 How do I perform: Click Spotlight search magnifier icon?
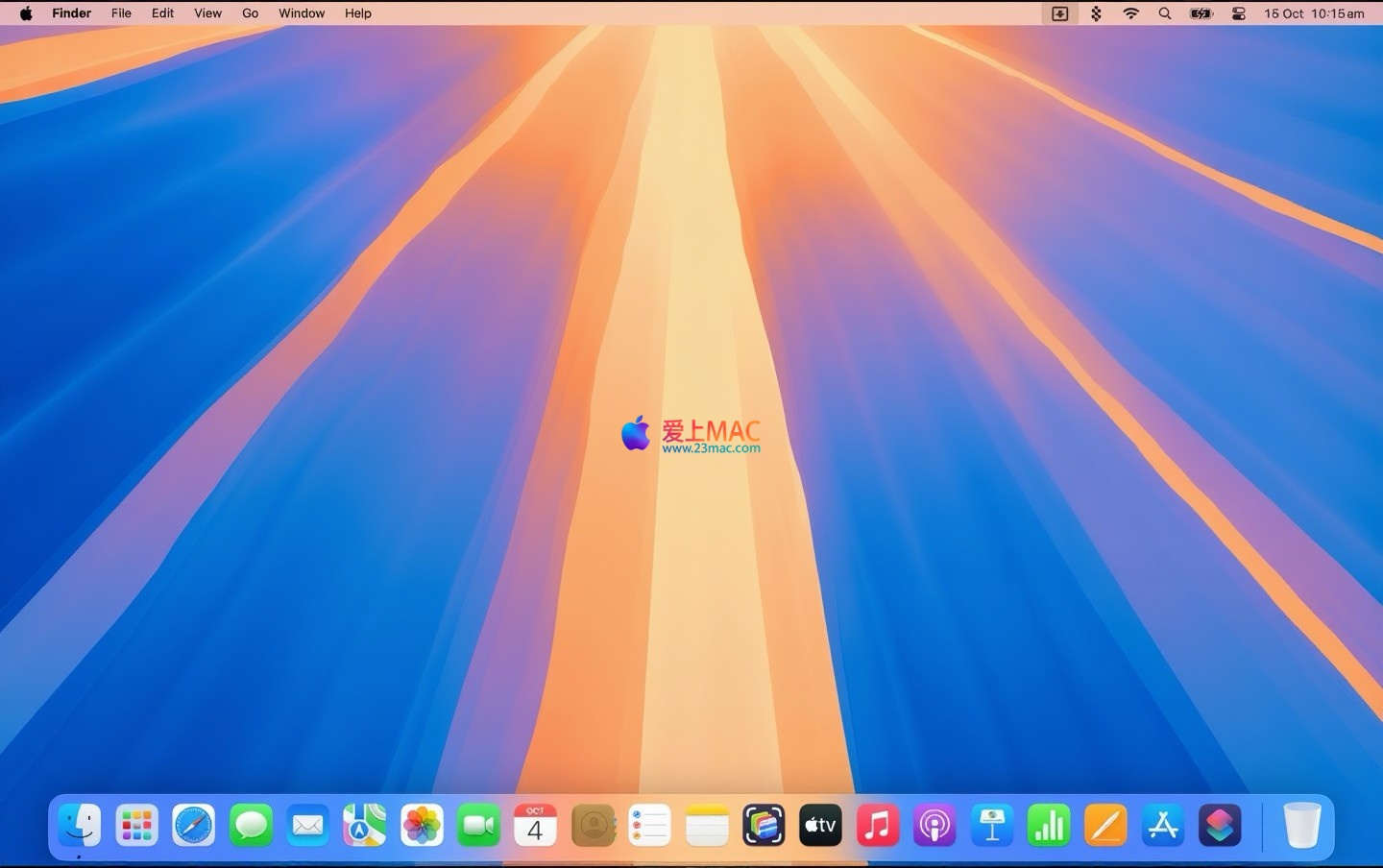[x=1165, y=13]
